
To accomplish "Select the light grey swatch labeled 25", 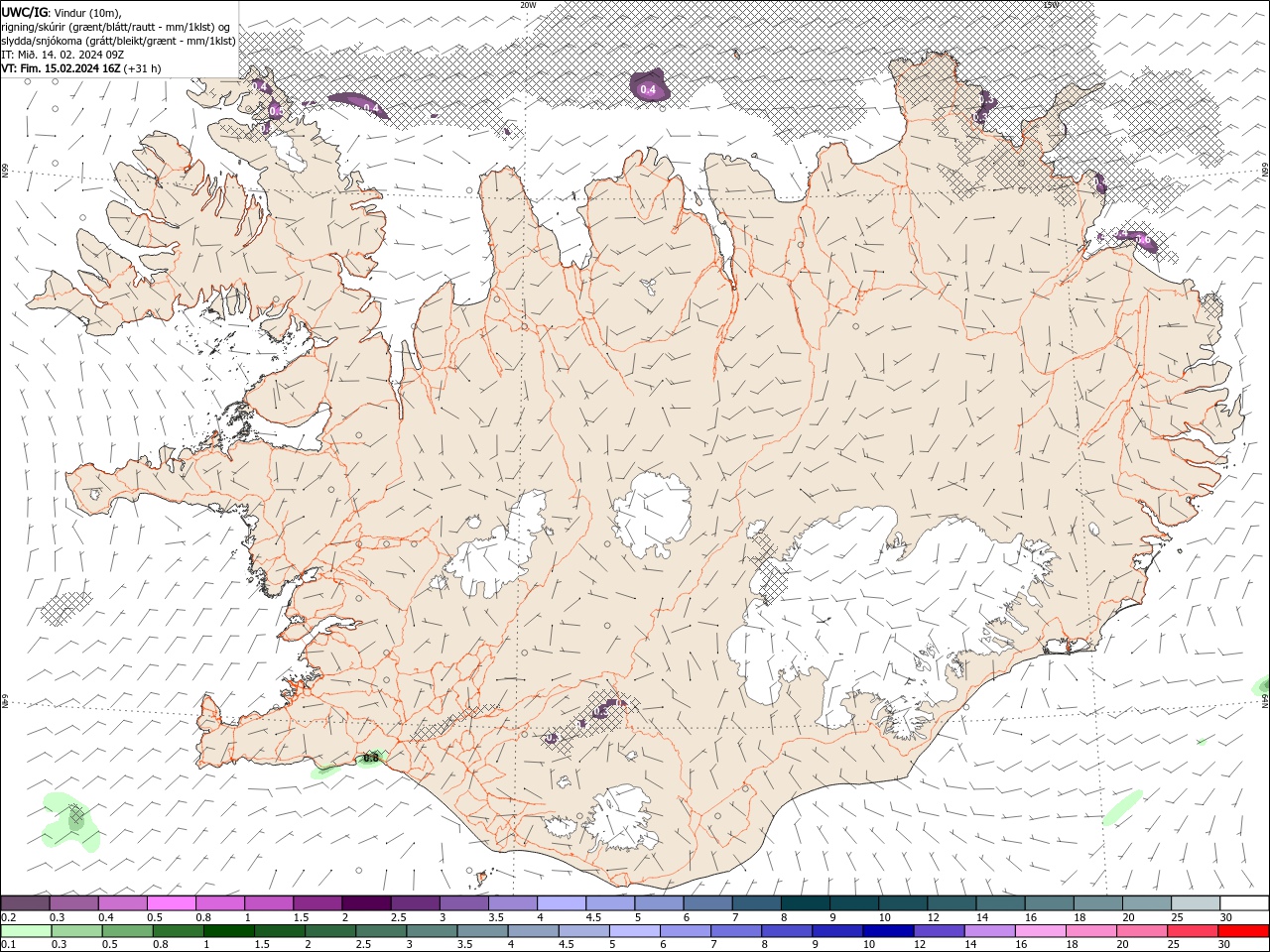I will click(1197, 903).
